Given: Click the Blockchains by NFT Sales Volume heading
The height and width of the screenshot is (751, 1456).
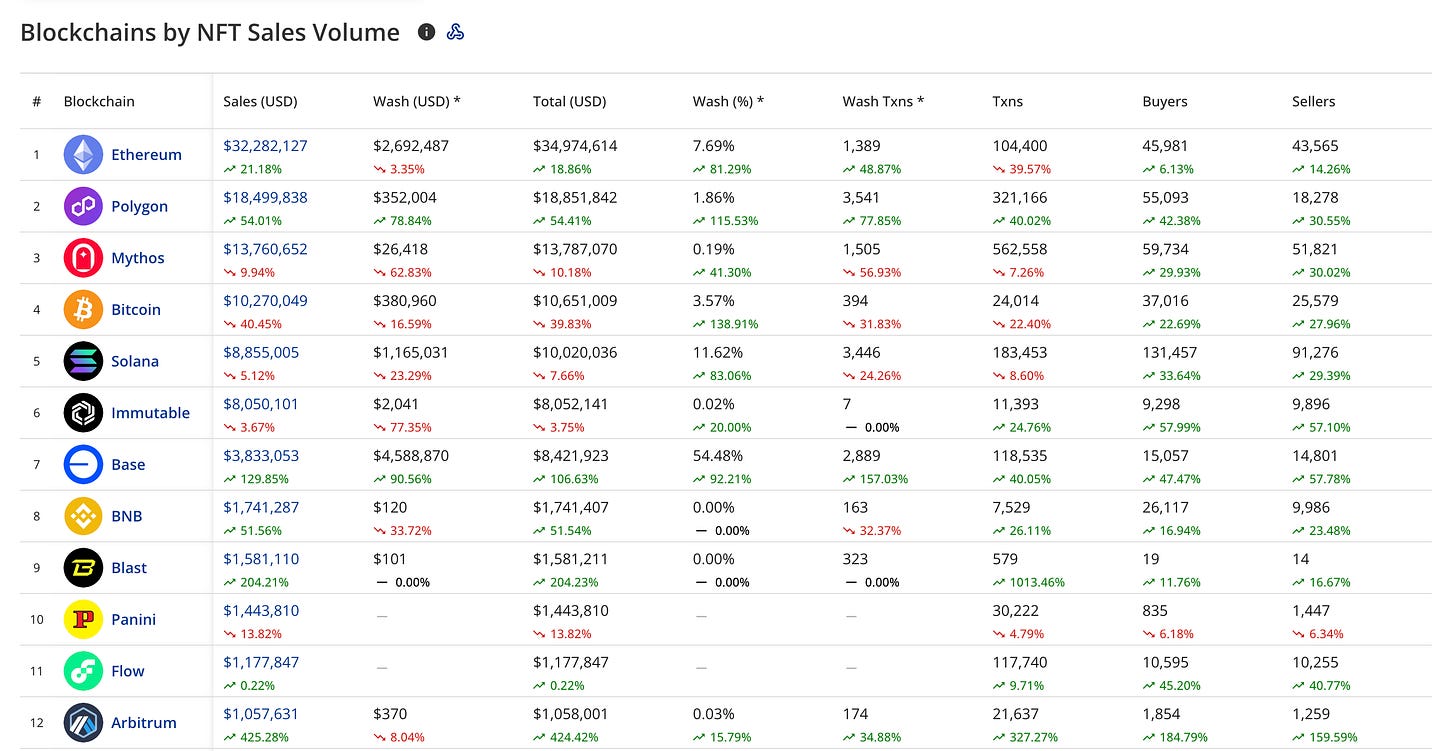Looking at the screenshot, I should pos(210,32).
